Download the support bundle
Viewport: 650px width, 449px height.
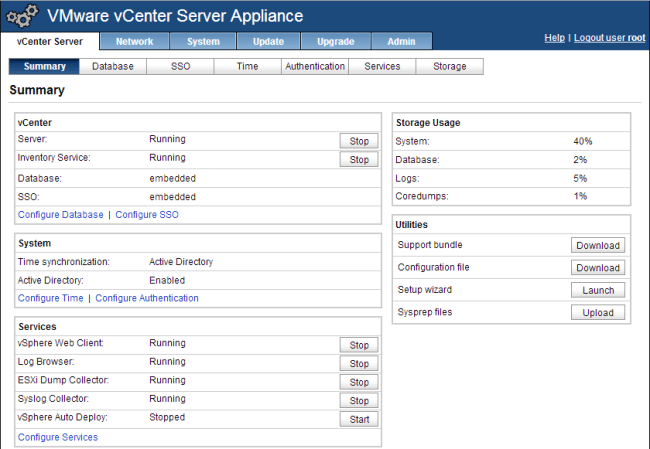pyautogui.click(x=598, y=246)
